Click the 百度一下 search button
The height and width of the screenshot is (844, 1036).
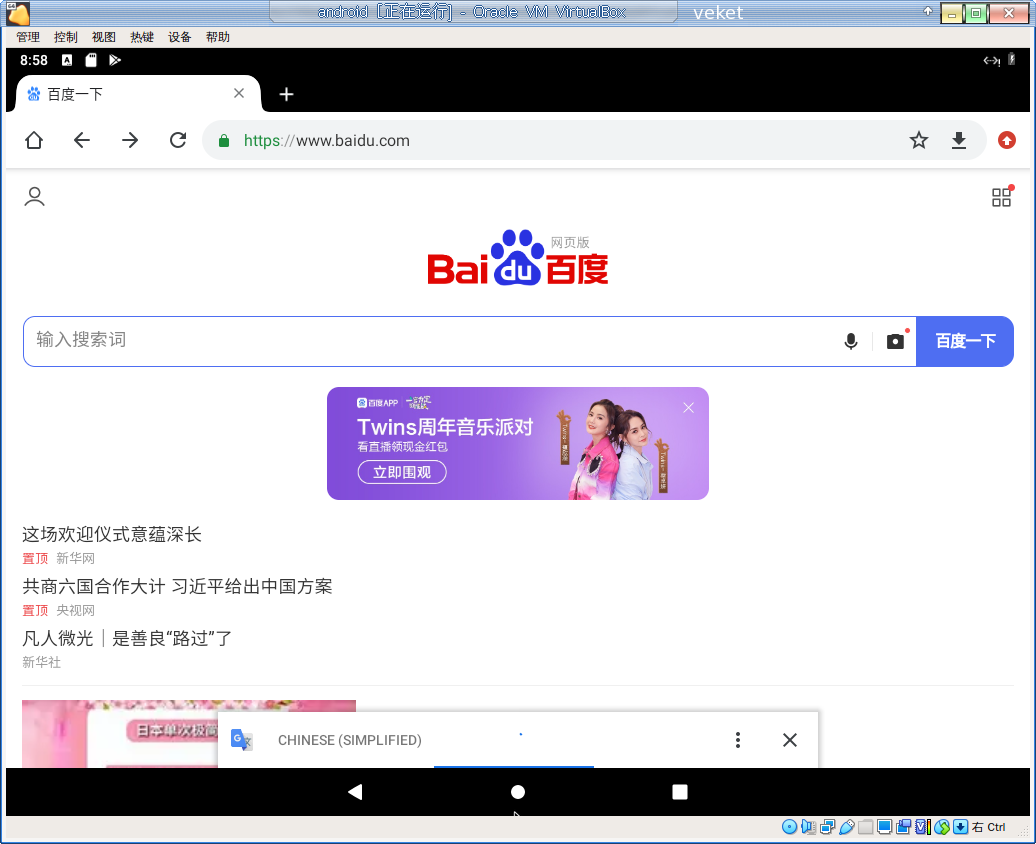pyautogui.click(x=965, y=341)
